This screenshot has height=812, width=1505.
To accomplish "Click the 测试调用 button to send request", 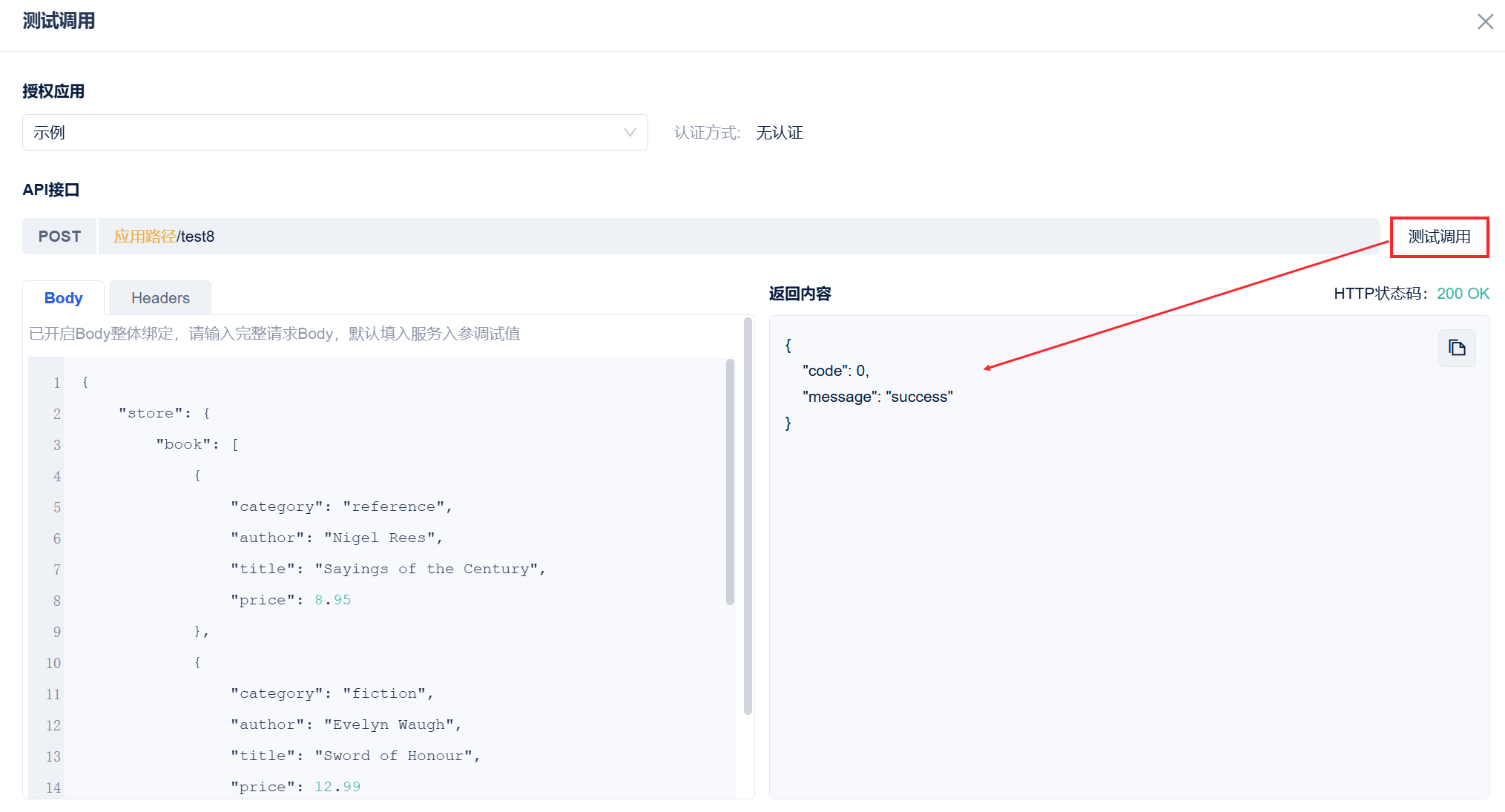I will point(1439,237).
